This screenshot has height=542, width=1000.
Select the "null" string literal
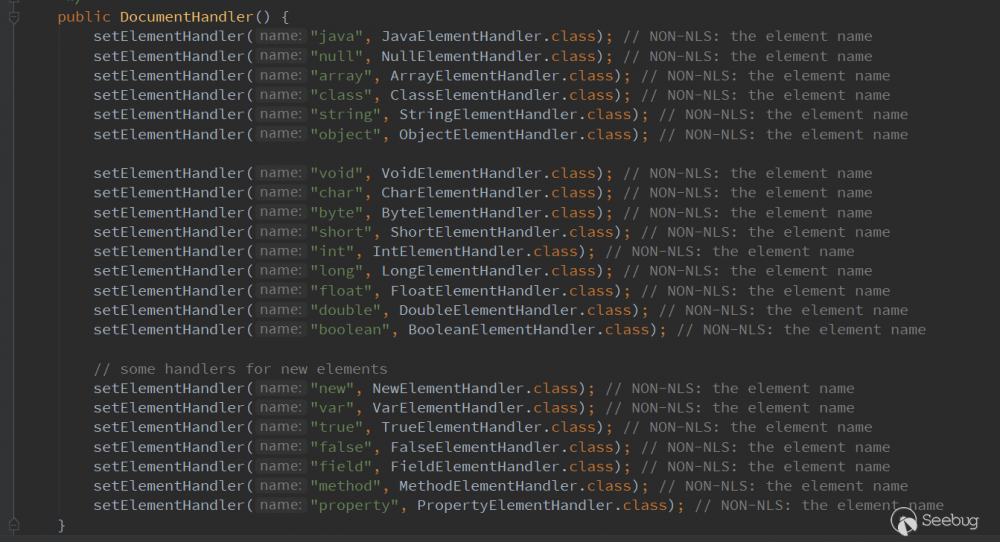(x=336, y=56)
